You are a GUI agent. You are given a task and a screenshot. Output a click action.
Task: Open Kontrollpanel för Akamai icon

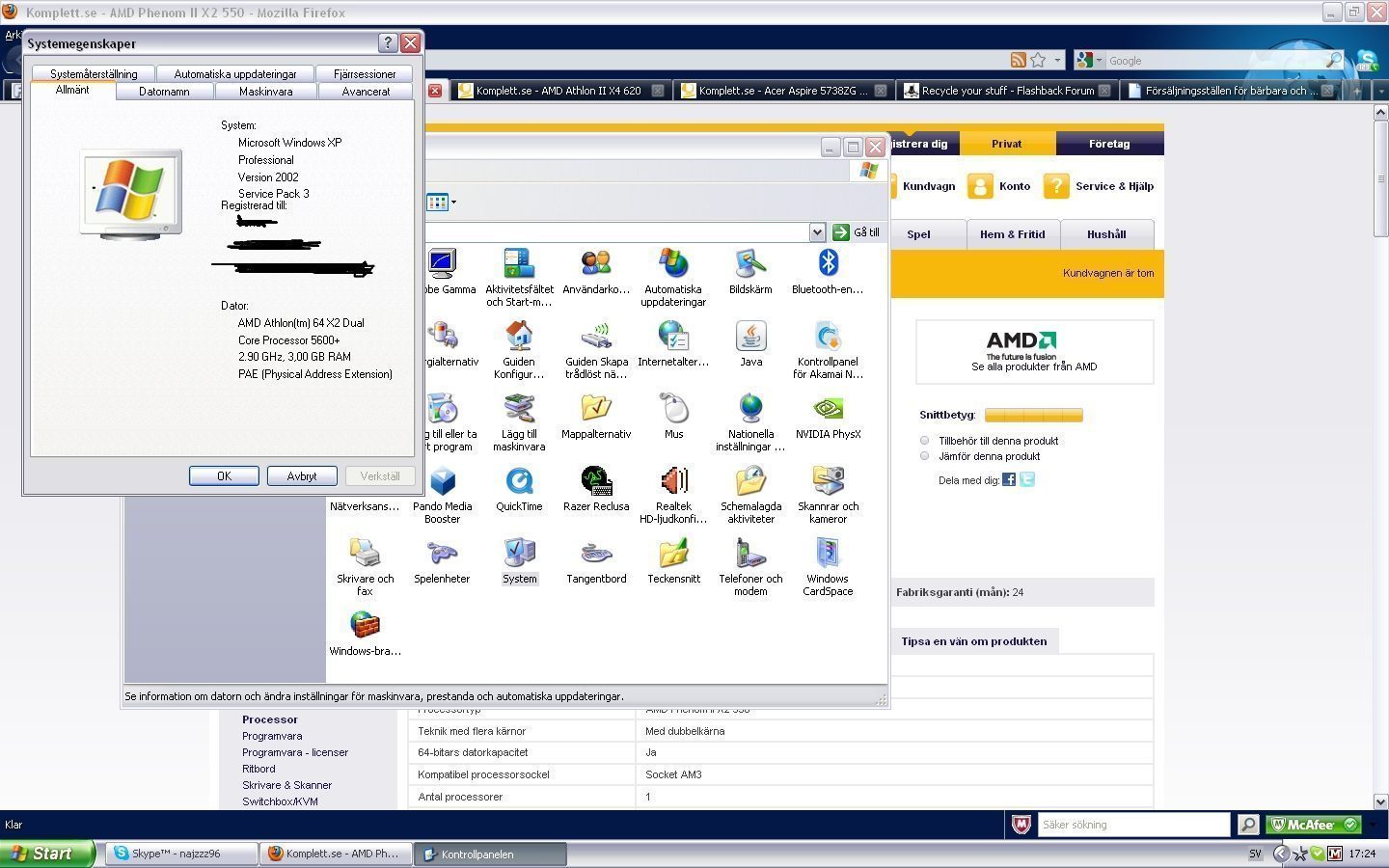[828, 349]
